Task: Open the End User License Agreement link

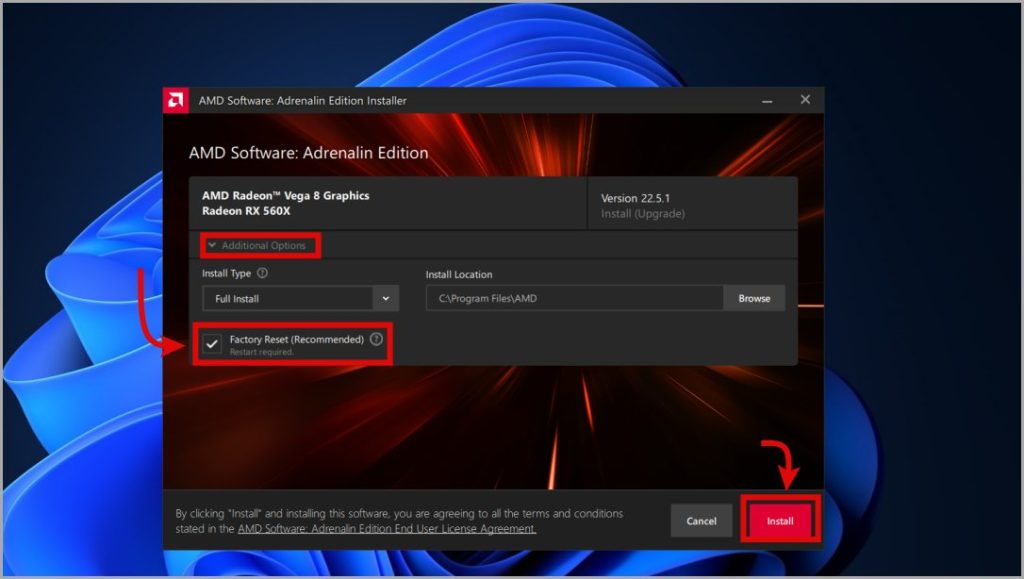Action: (387, 529)
